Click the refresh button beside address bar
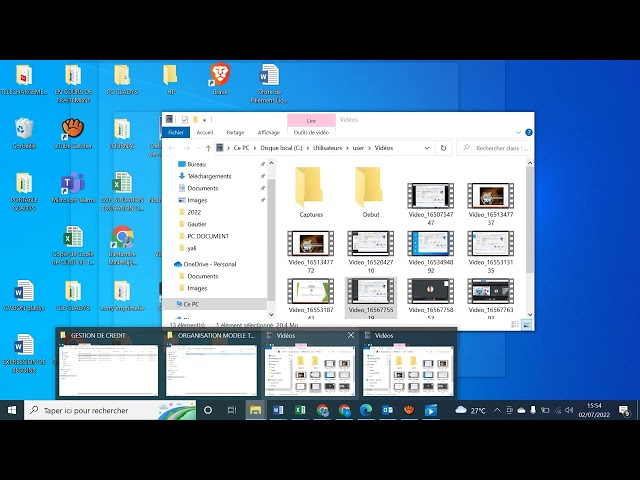Viewport: 640px width, 480px height. click(444, 148)
